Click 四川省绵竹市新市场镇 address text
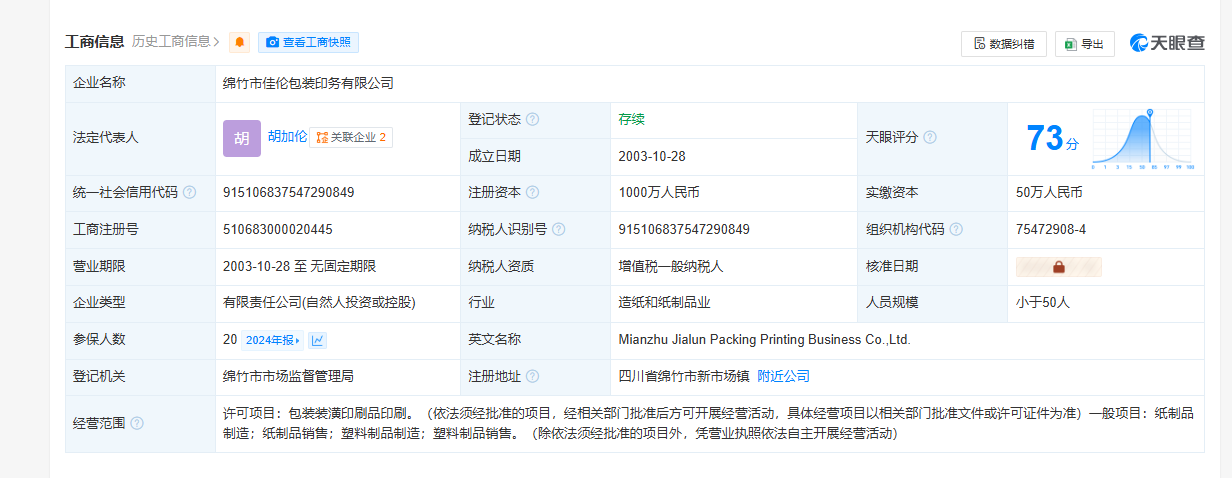 pos(684,376)
